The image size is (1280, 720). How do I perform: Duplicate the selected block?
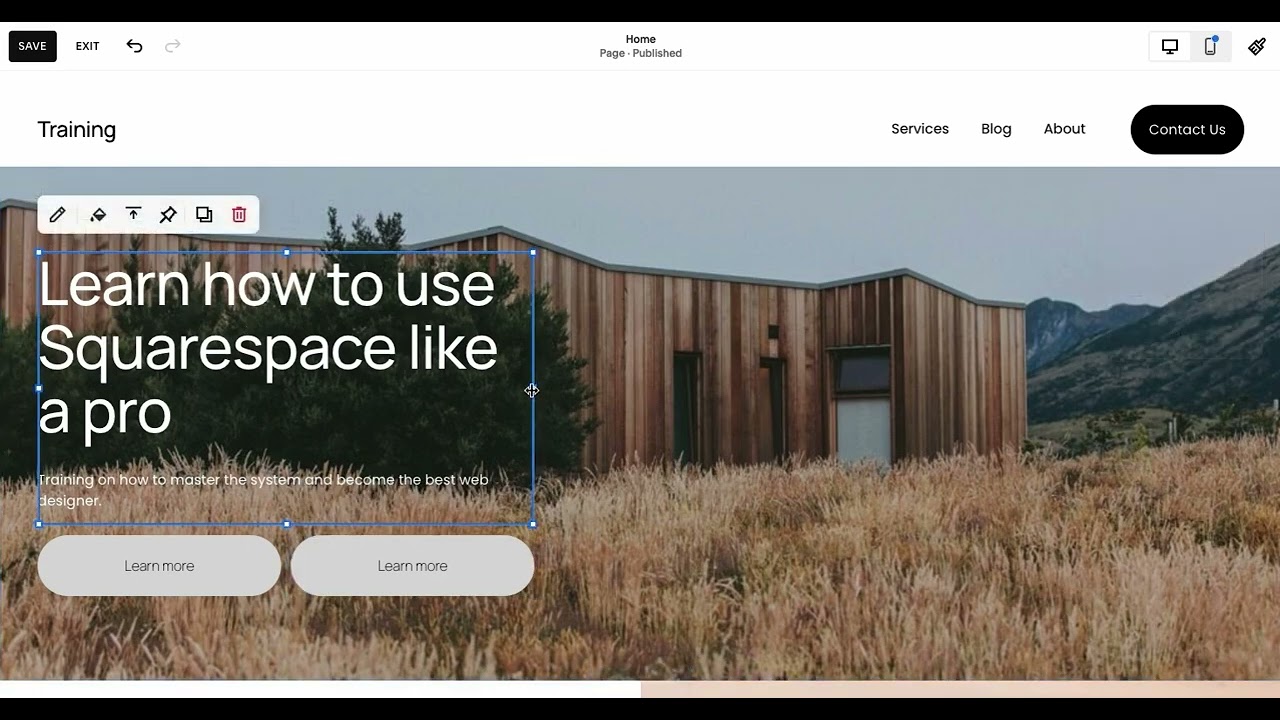tap(204, 215)
